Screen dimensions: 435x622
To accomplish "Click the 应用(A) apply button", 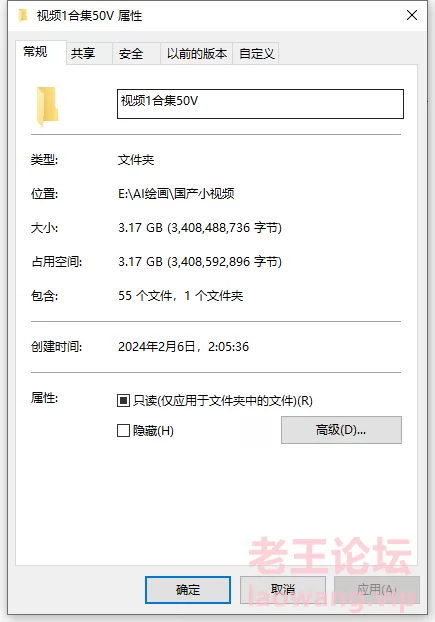I will (x=377, y=589).
